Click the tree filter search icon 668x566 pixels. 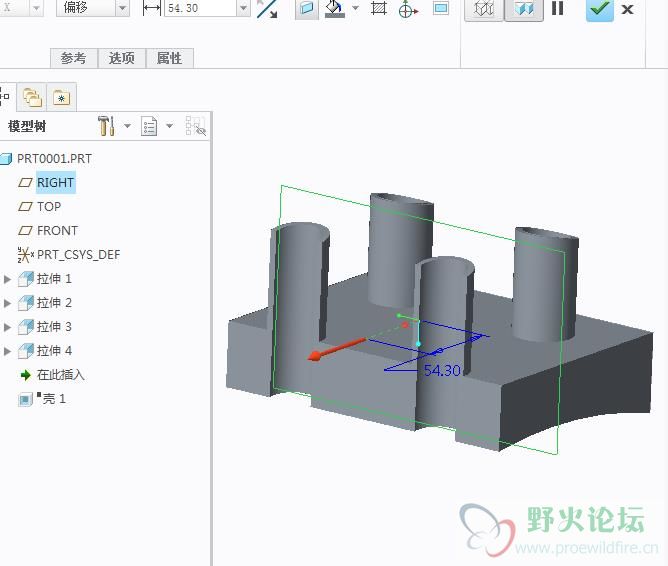click(195, 126)
